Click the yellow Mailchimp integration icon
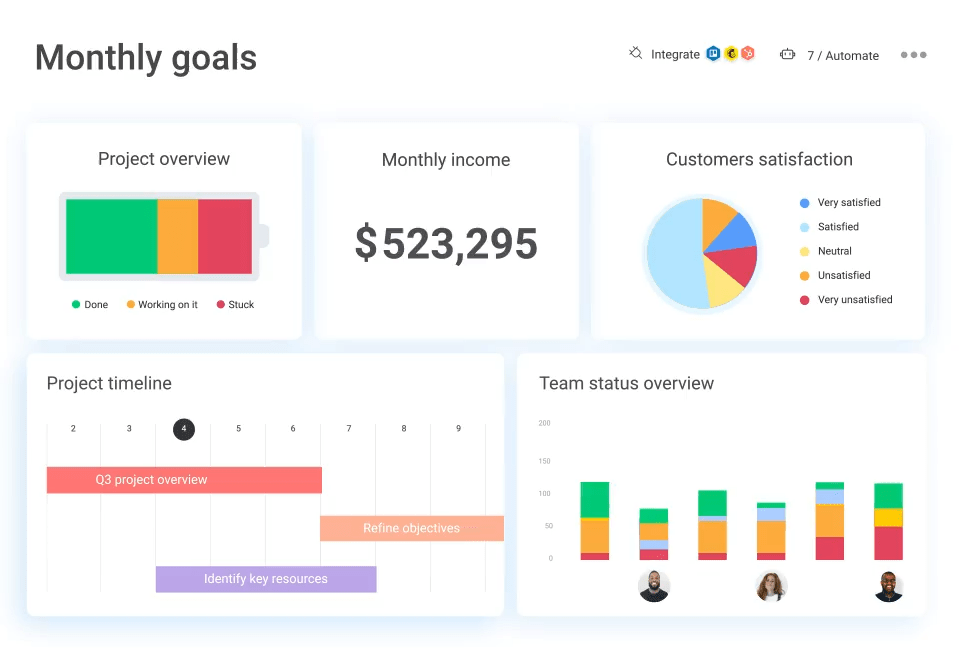Screen dimensions: 972x654 [x=731, y=54]
